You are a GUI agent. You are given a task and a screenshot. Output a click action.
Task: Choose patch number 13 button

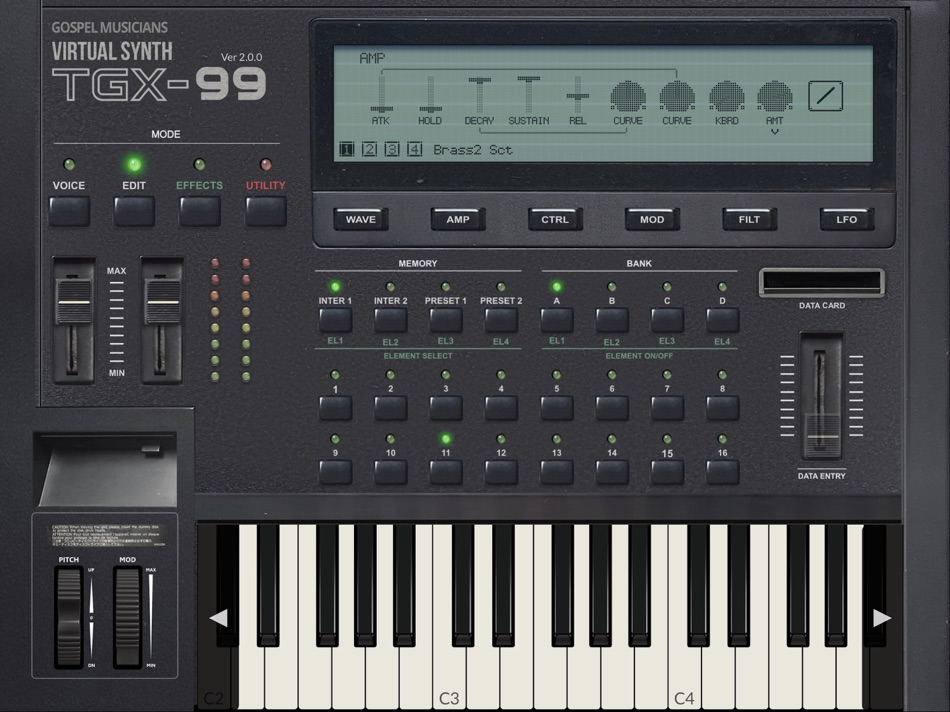click(556, 472)
